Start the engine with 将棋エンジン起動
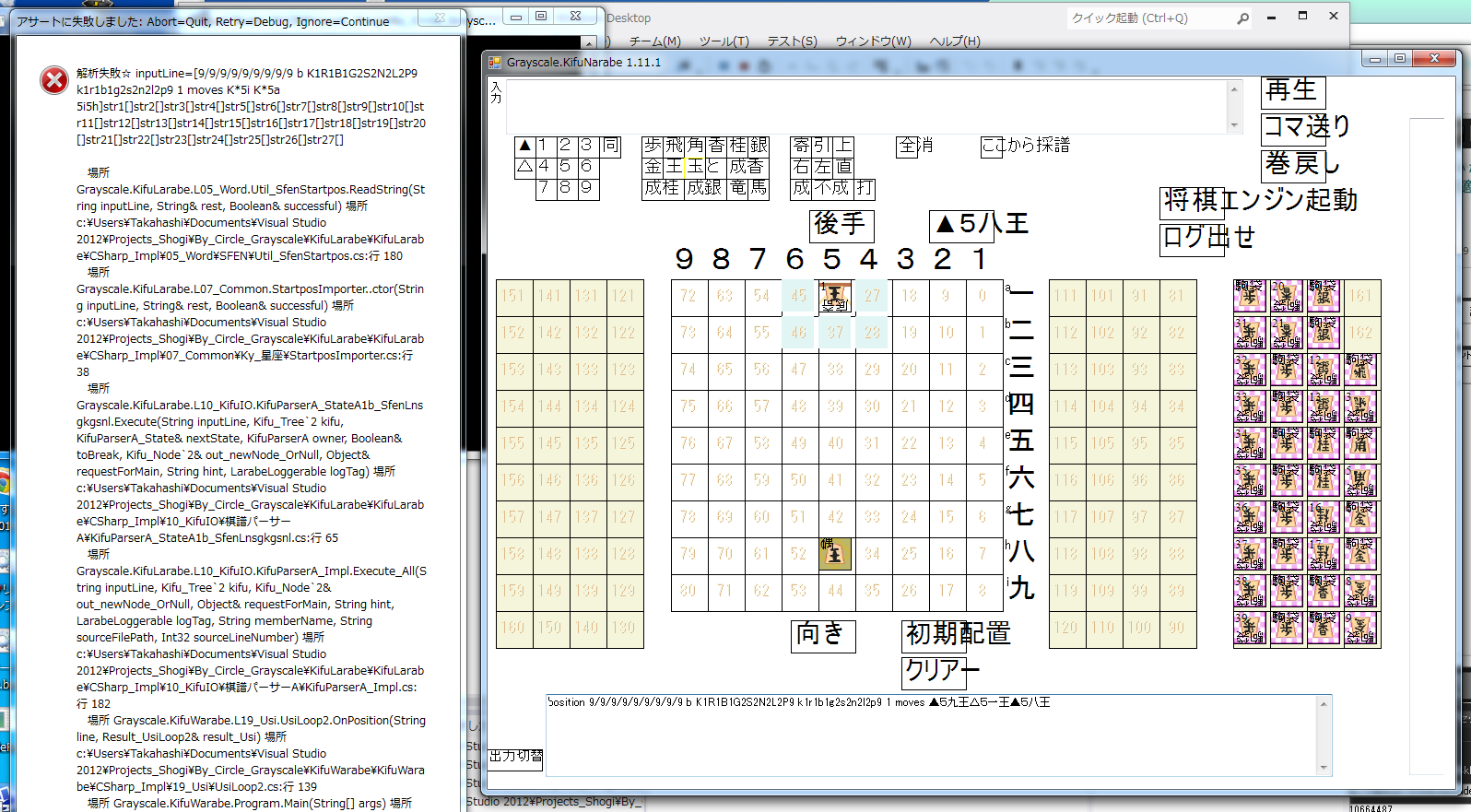The width and height of the screenshot is (1471, 812). (1192, 202)
